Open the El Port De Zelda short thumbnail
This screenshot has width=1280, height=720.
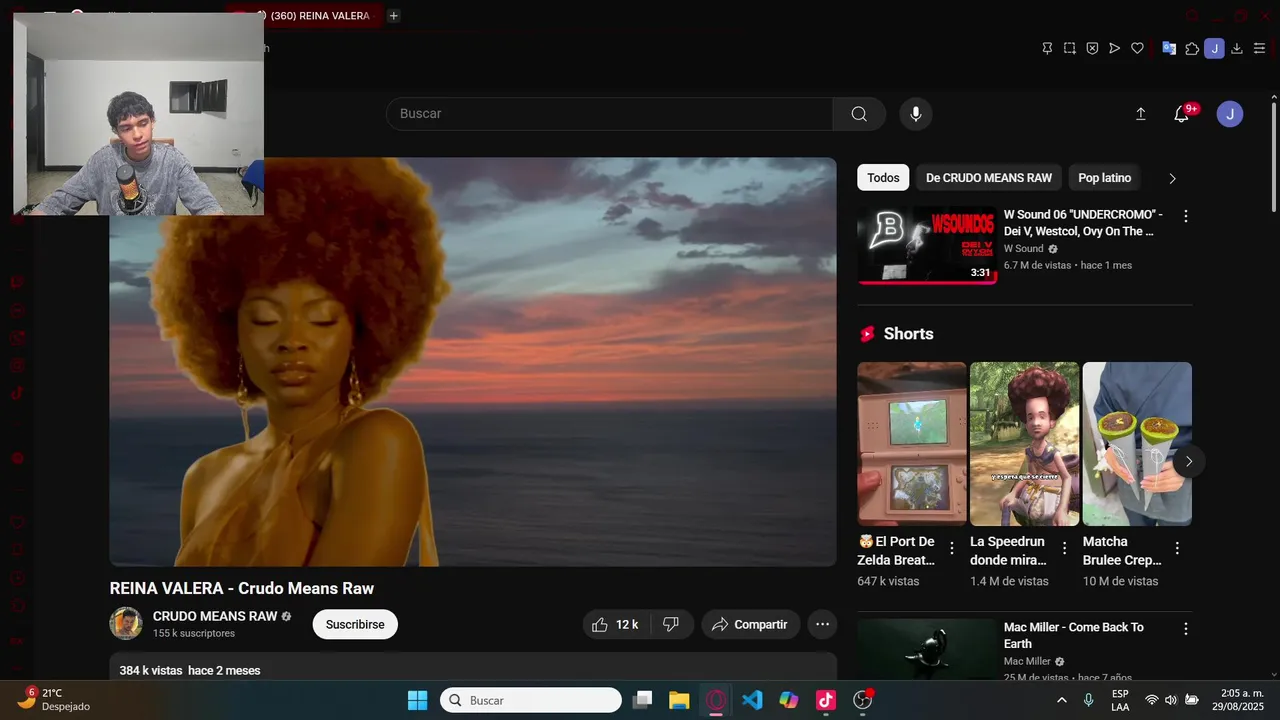pos(912,444)
